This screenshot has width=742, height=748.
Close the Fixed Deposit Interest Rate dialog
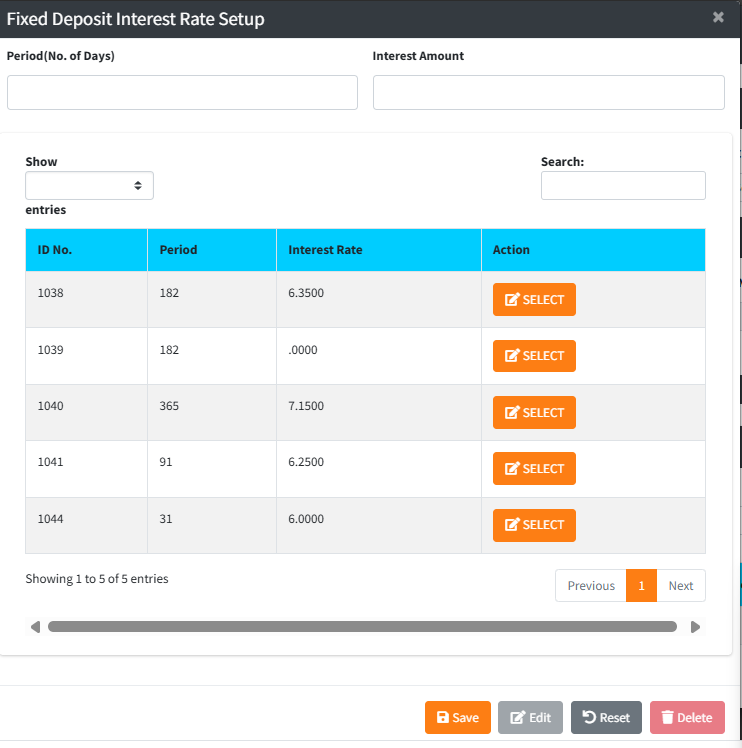click(718, 17)
